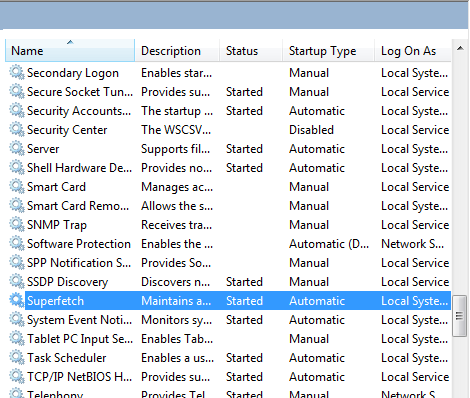
Task: Click the Secondary Logon gear icon
Action: click(x=17, y=73)
